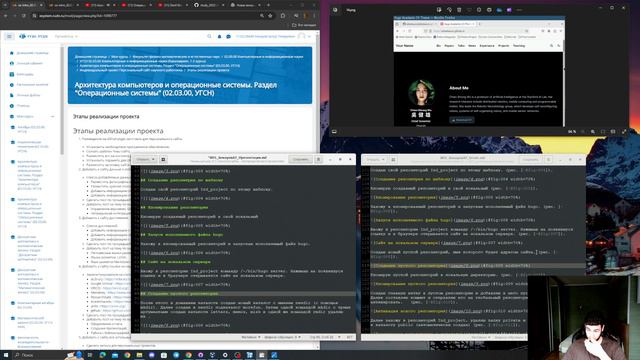Reload the page in the browser
This screenshot has width=640, height=360.
(24, 16)
